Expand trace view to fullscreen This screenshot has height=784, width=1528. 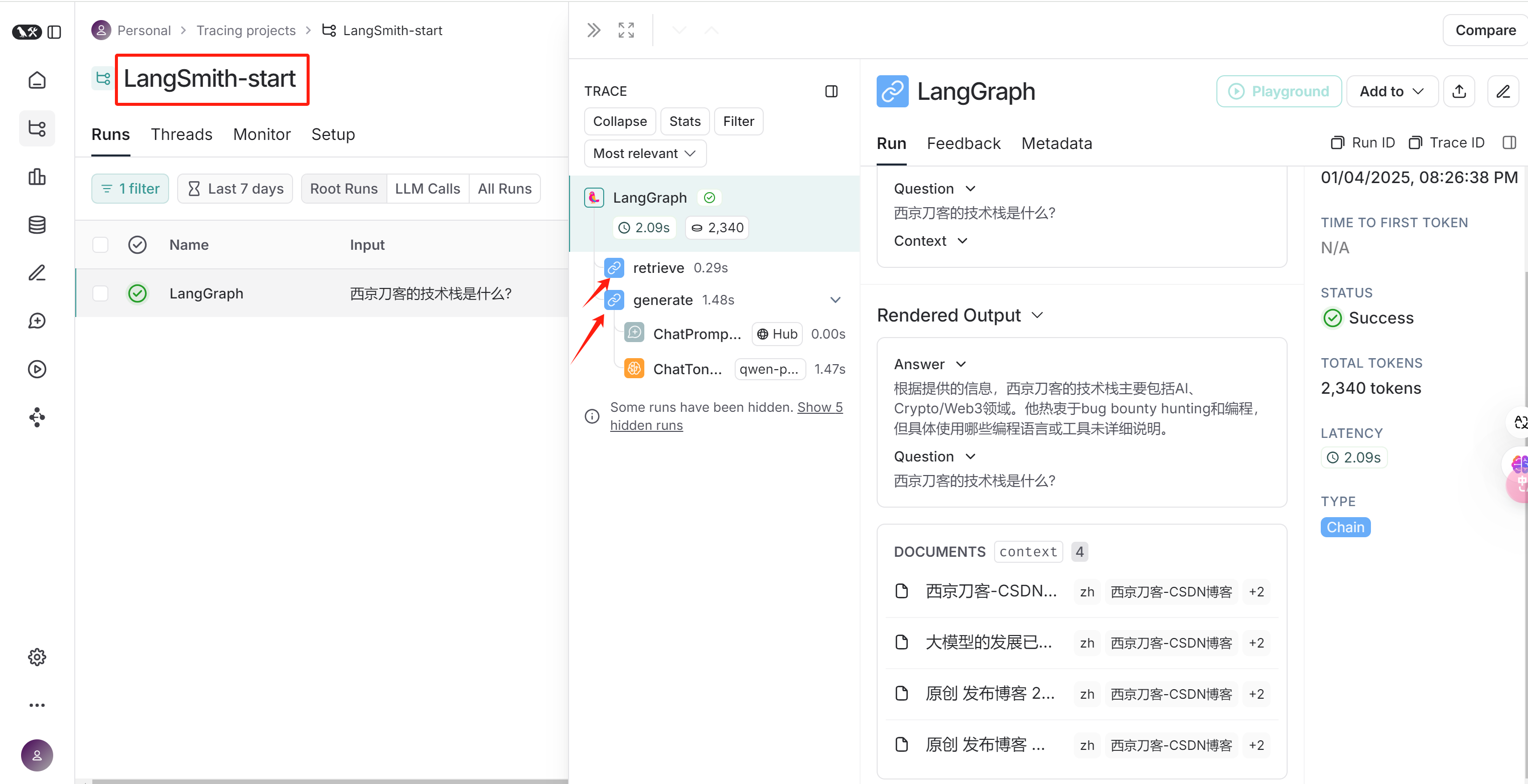pos(626,30)
